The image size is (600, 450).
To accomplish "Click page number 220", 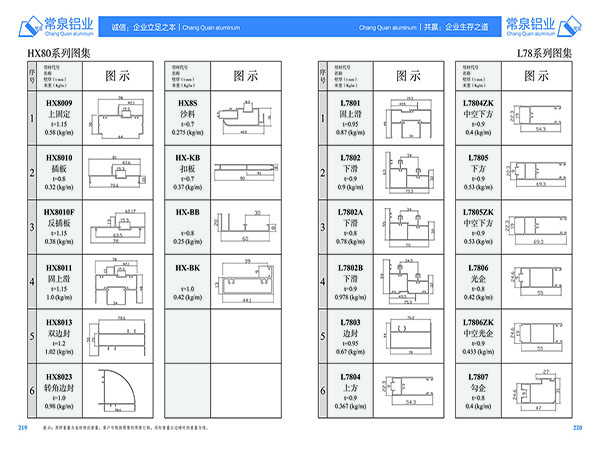I will (x=577, y=427).
